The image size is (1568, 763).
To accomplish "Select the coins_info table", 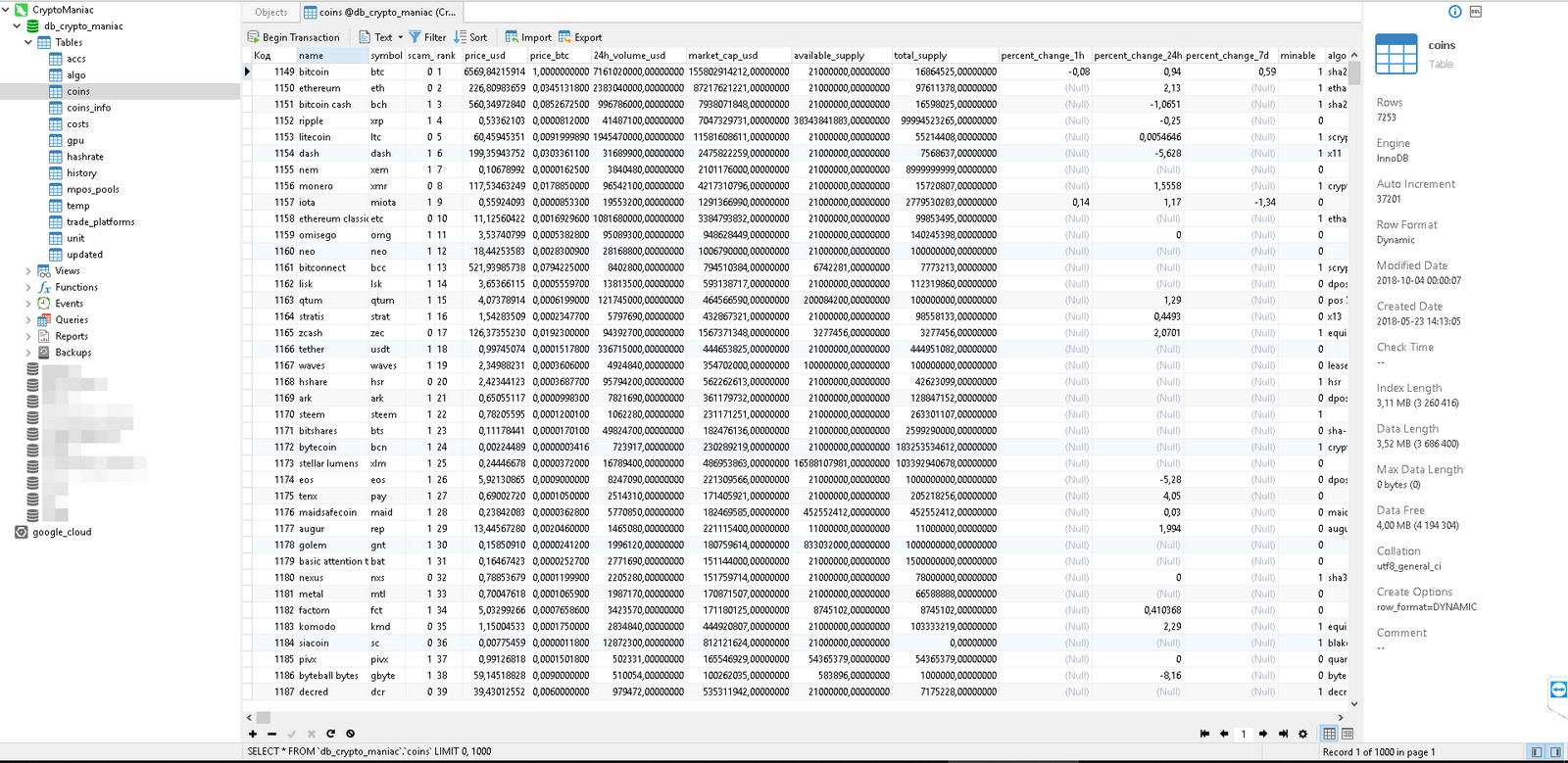I will click(88, 108).
